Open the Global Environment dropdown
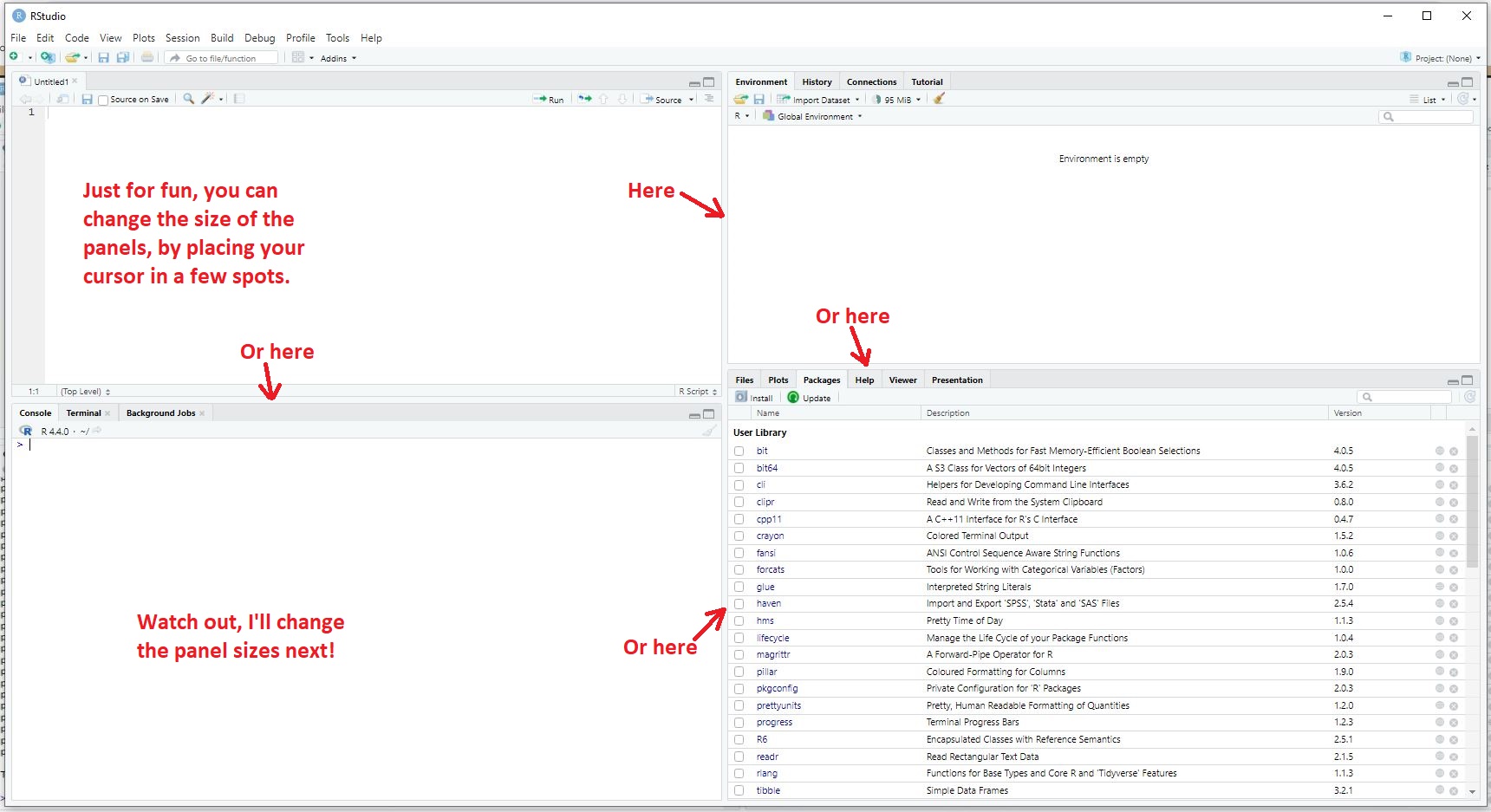Image resolution: width=1491 pixels, height=812 pixels. click(x=814, y=117)
